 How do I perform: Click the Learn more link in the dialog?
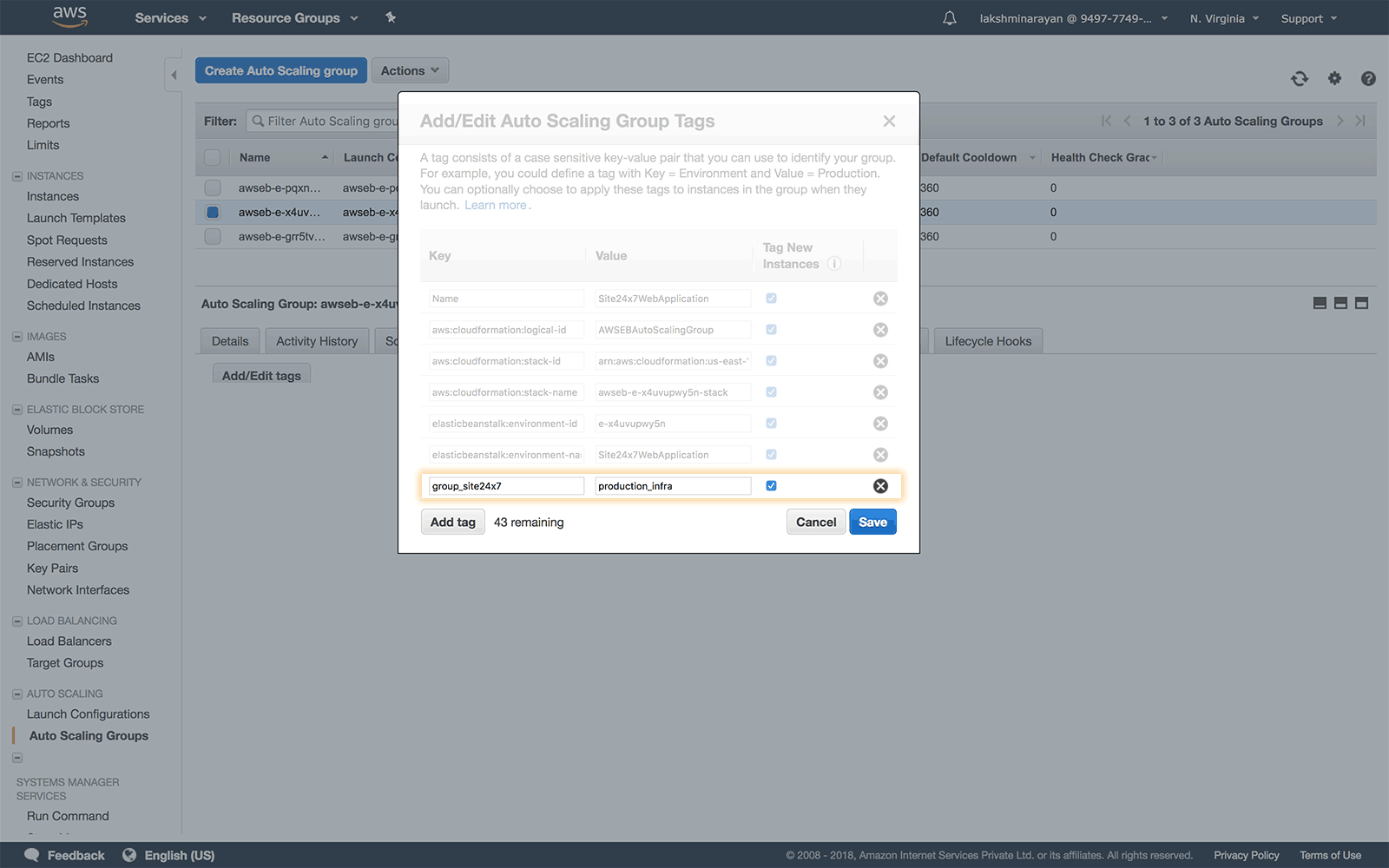coord(496,205)
